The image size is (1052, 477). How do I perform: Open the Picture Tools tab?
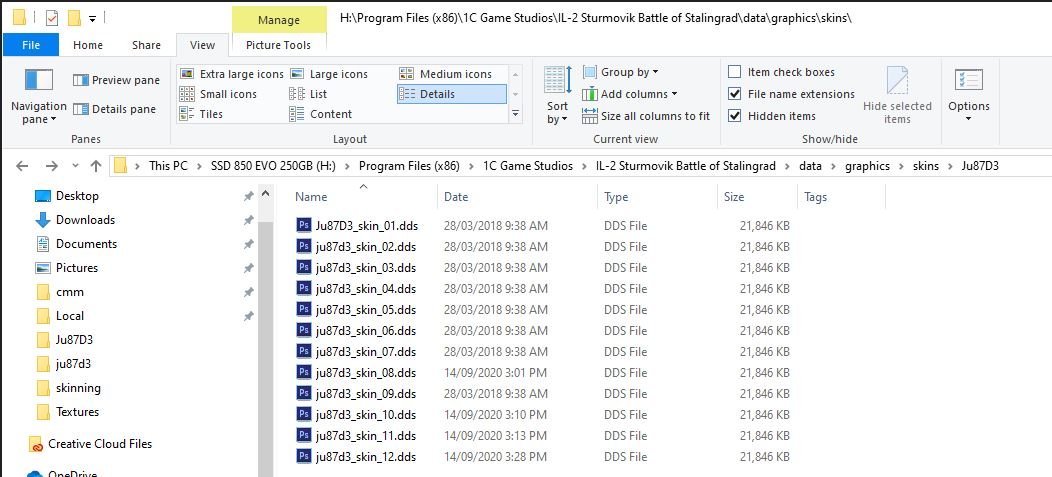tap(278, 45)
